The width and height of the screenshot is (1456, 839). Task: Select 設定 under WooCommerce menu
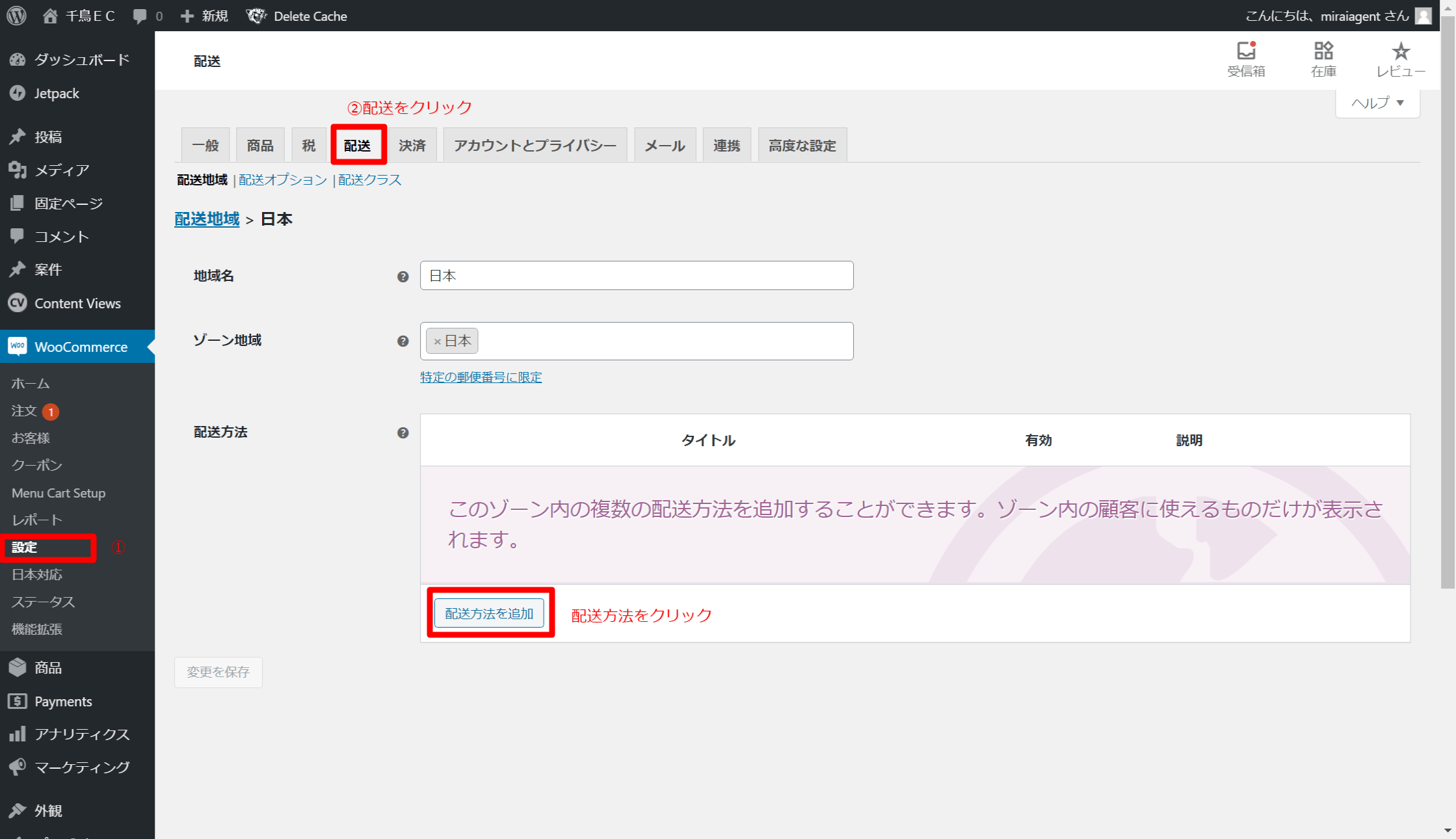click(24, 547)
